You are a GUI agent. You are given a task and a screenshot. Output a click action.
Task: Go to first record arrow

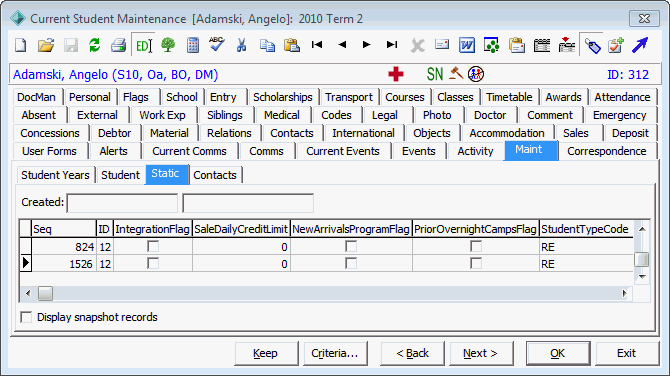coord(317,44)
